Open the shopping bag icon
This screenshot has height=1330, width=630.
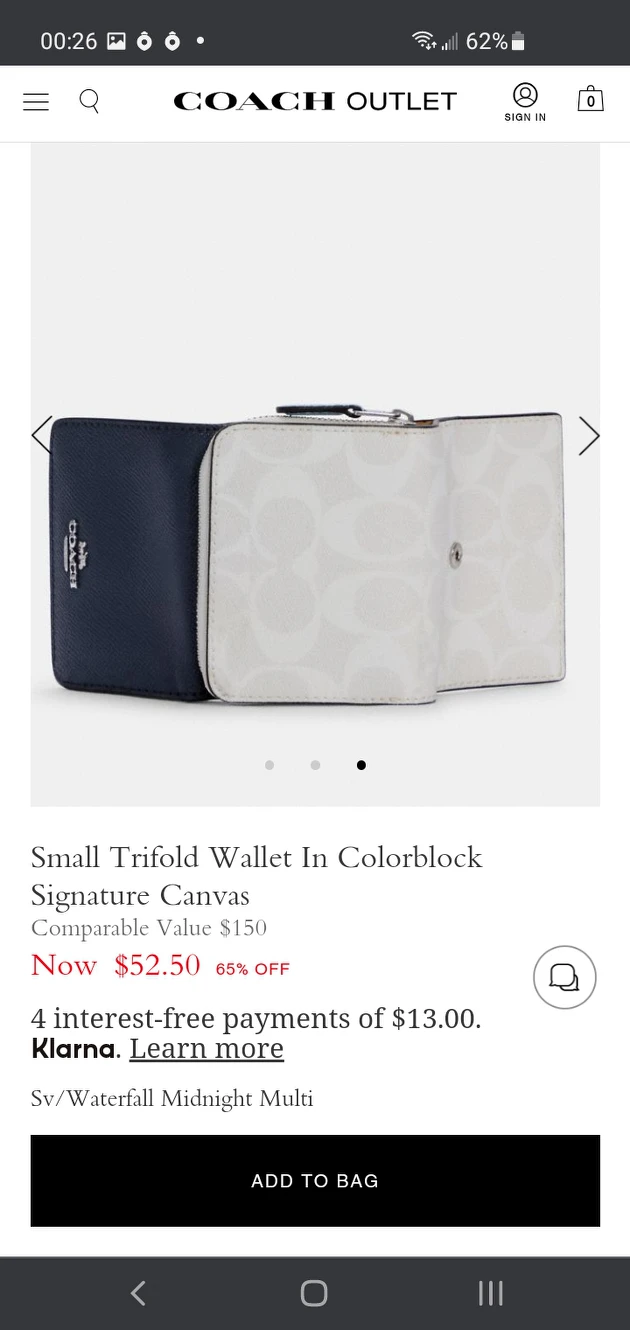591,99
